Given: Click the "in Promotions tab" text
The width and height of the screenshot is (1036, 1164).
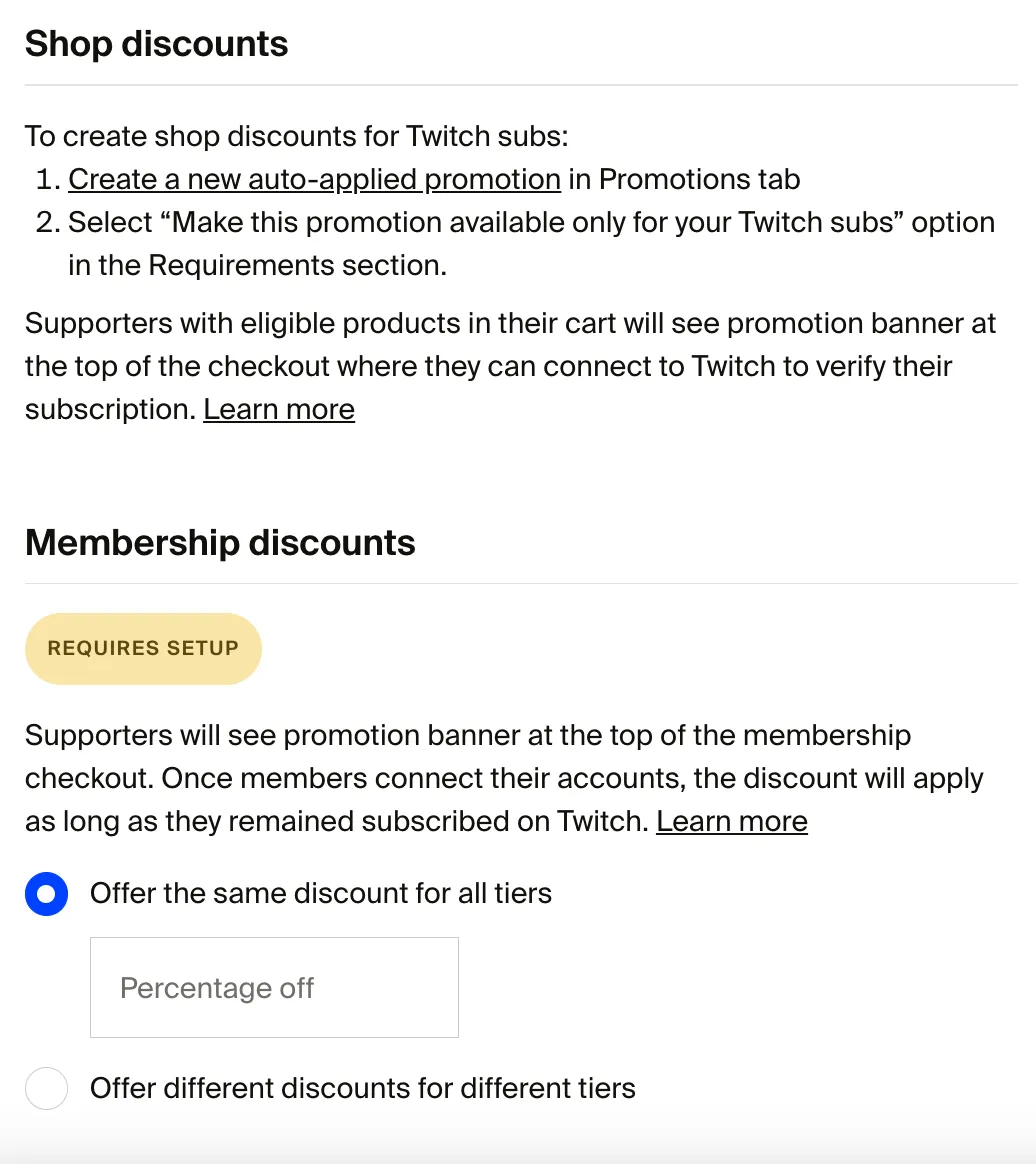Looking at the screenshot, I should coord(684,180).
